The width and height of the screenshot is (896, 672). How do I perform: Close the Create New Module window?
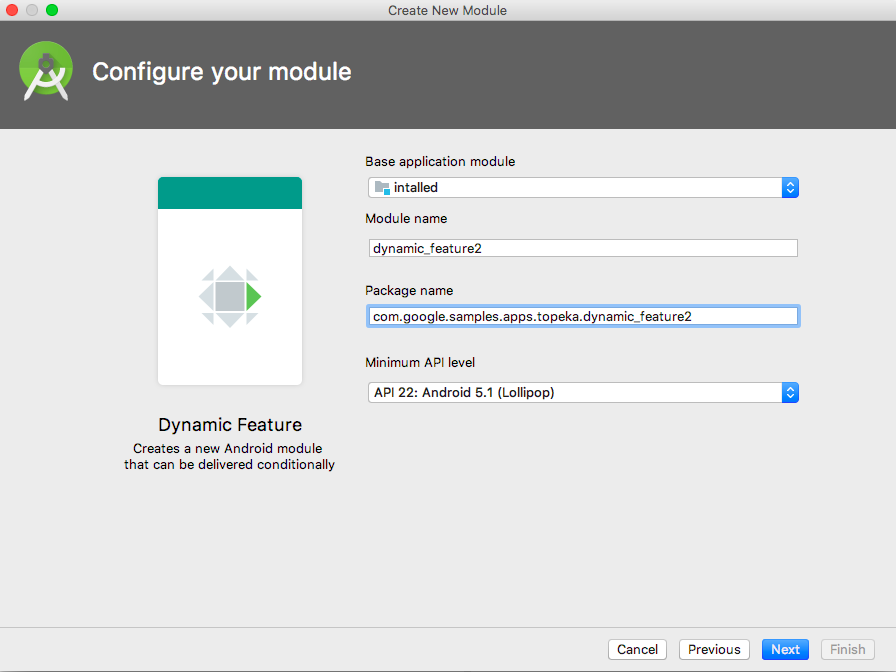tap(13, 10)
